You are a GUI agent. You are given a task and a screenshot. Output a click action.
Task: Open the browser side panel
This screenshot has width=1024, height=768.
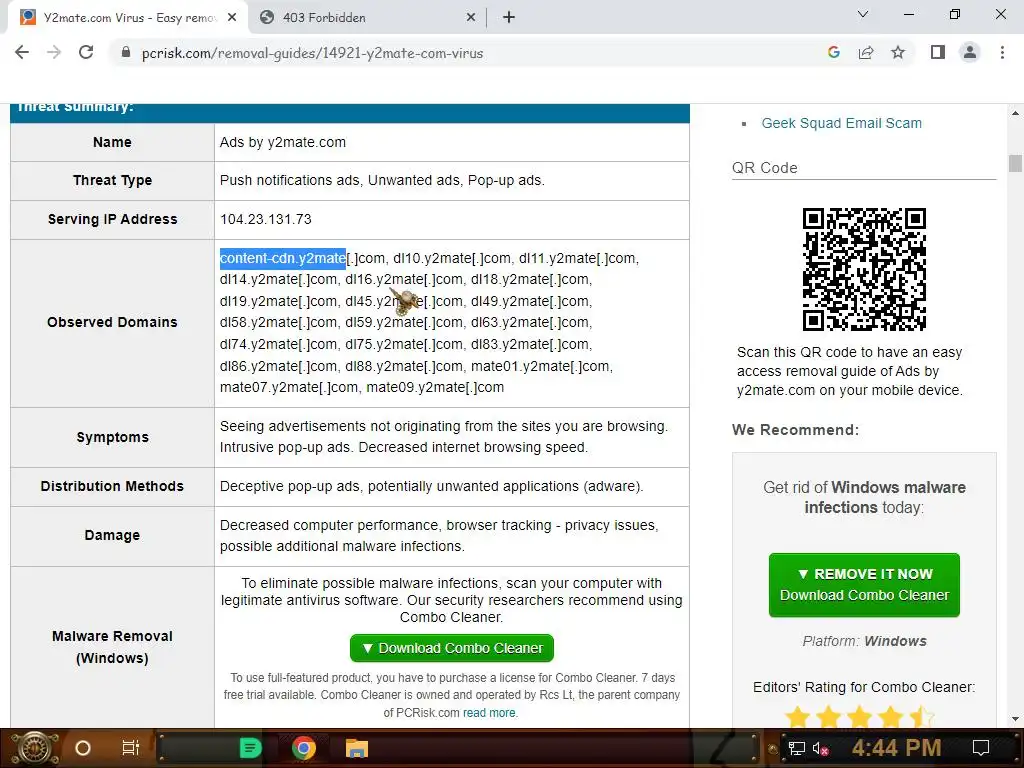(938, 52)
